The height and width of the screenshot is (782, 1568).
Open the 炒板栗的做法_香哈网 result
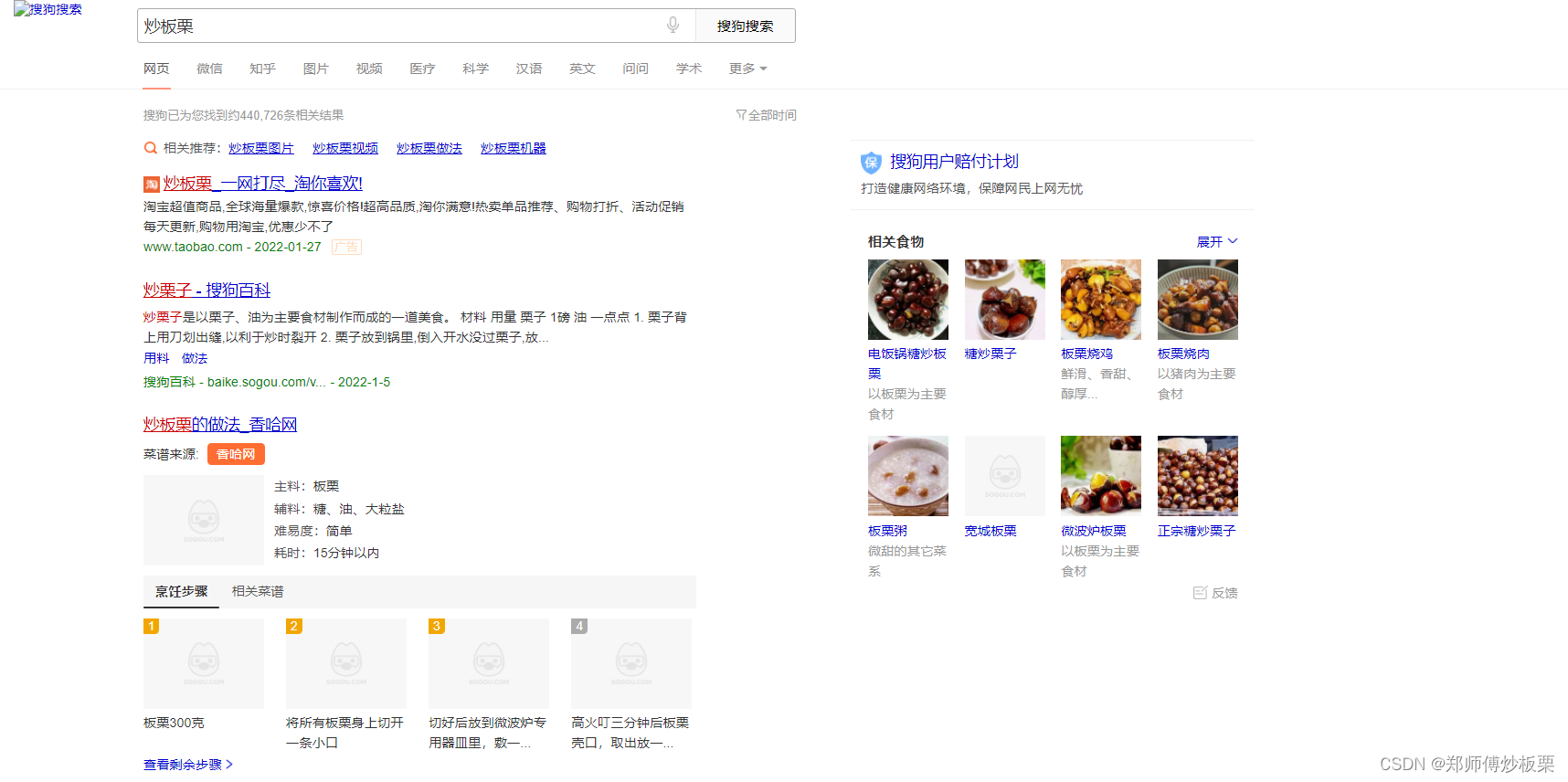[x=220, y=424]
